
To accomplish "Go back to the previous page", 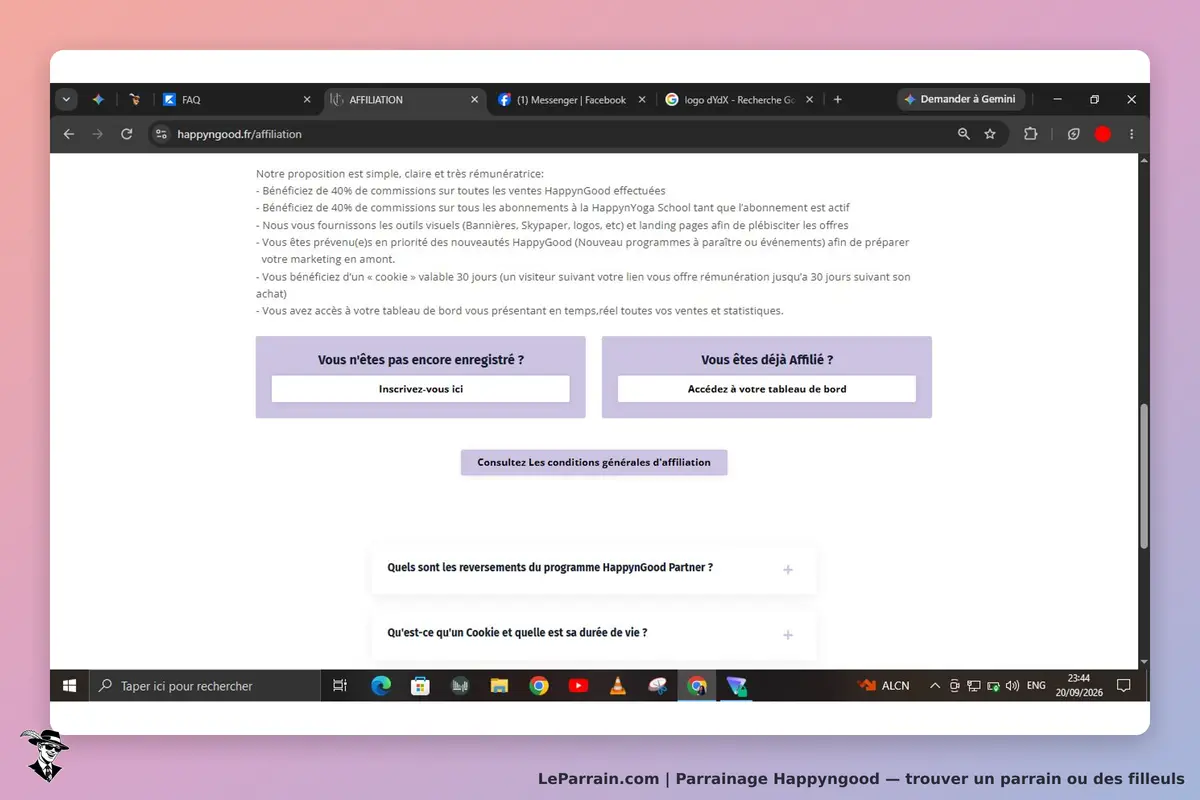I will 68,134.
